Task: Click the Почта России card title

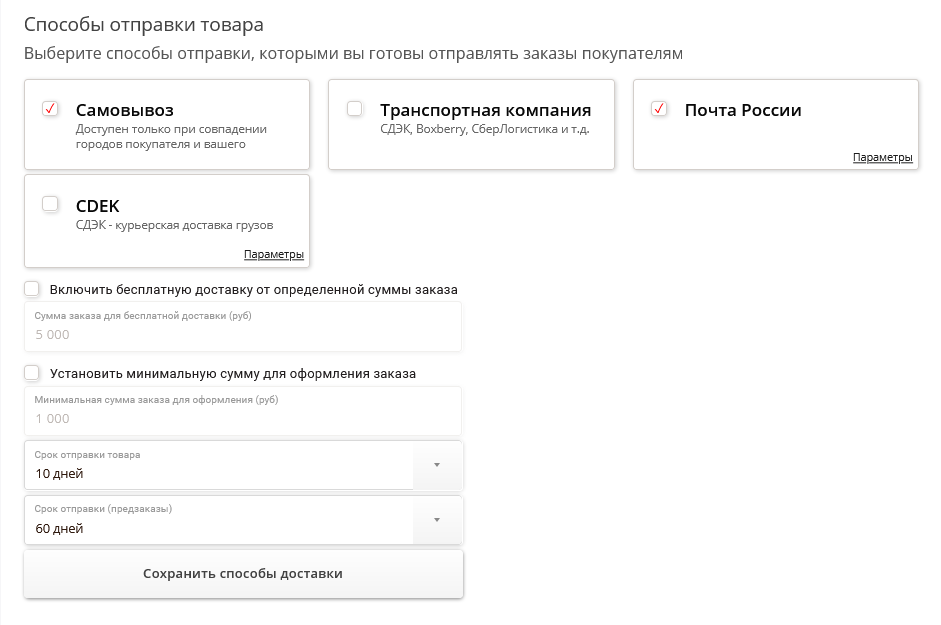Action: click(742, 110)
